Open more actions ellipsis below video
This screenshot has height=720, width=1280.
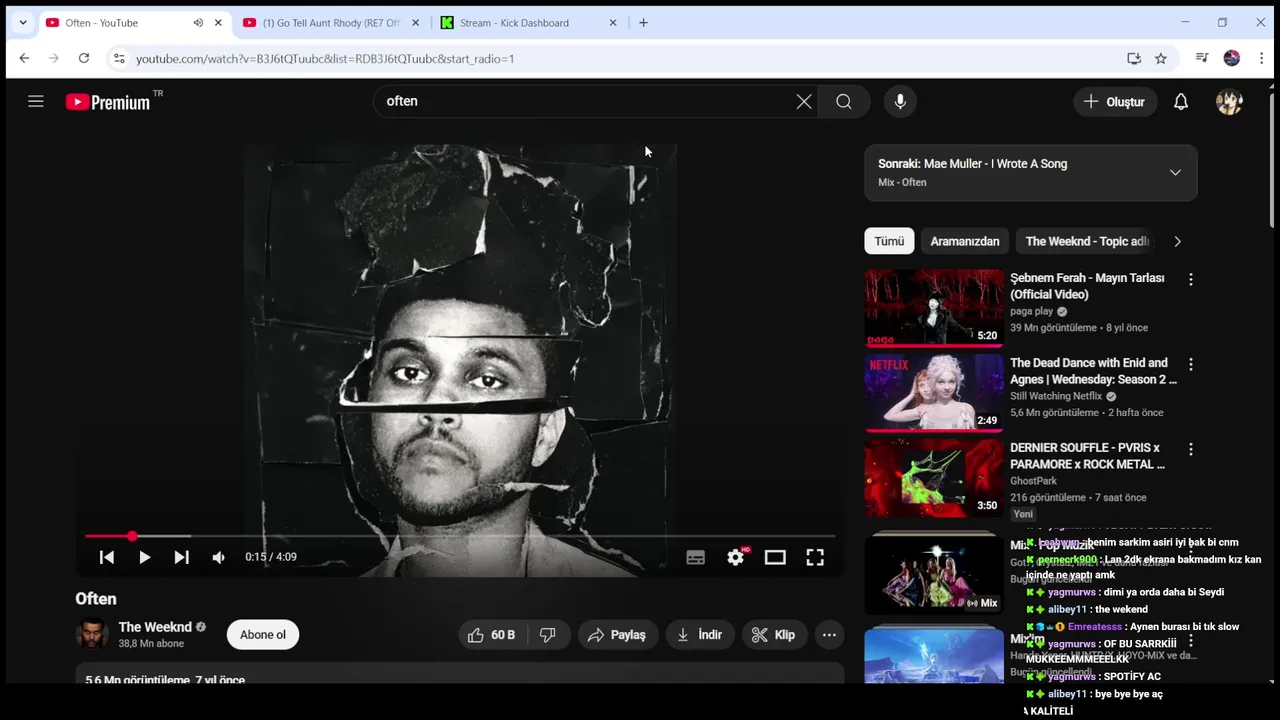(829, 635)
